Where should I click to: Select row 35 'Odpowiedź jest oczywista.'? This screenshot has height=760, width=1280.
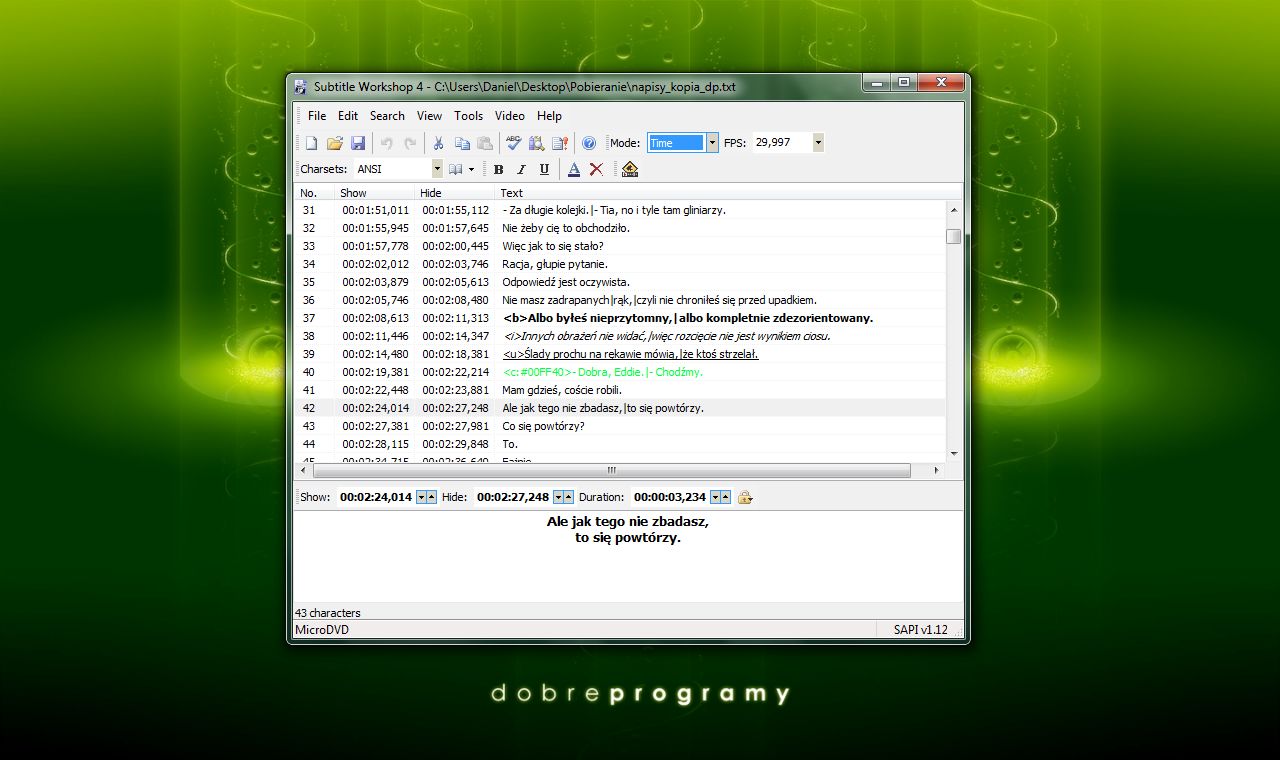point(620,282)
